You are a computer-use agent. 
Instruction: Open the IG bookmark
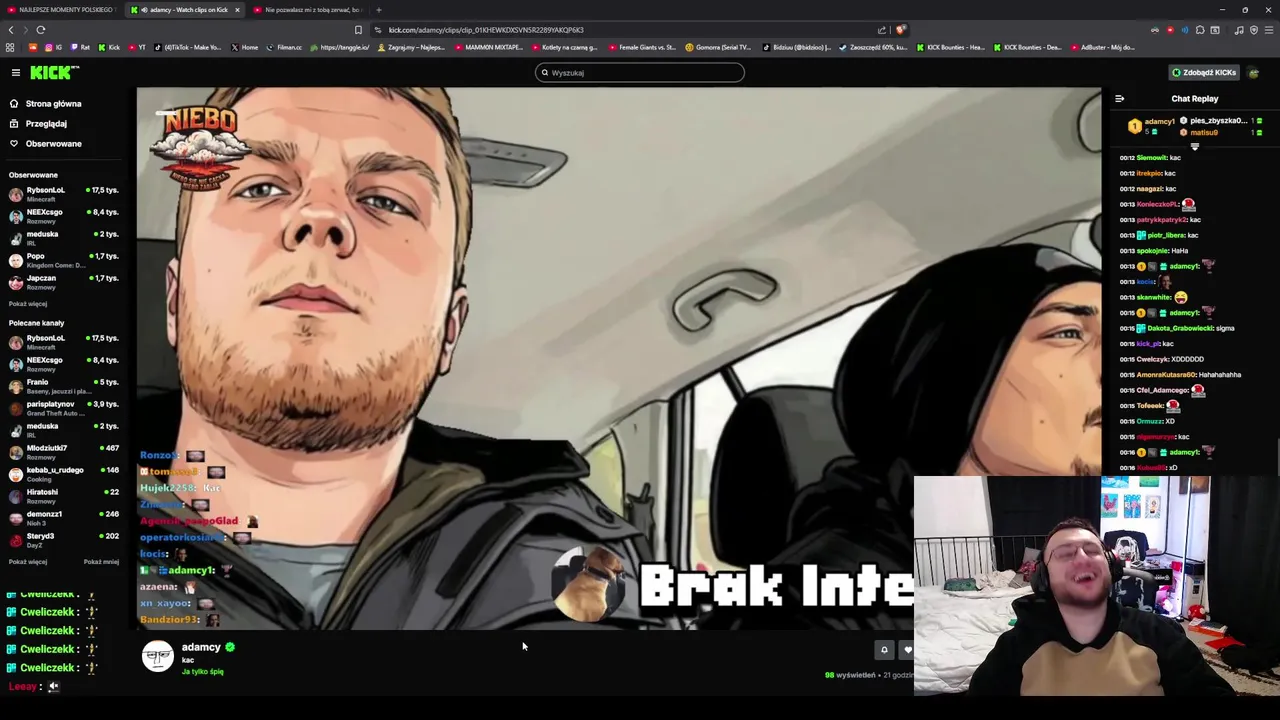point(53,47)
